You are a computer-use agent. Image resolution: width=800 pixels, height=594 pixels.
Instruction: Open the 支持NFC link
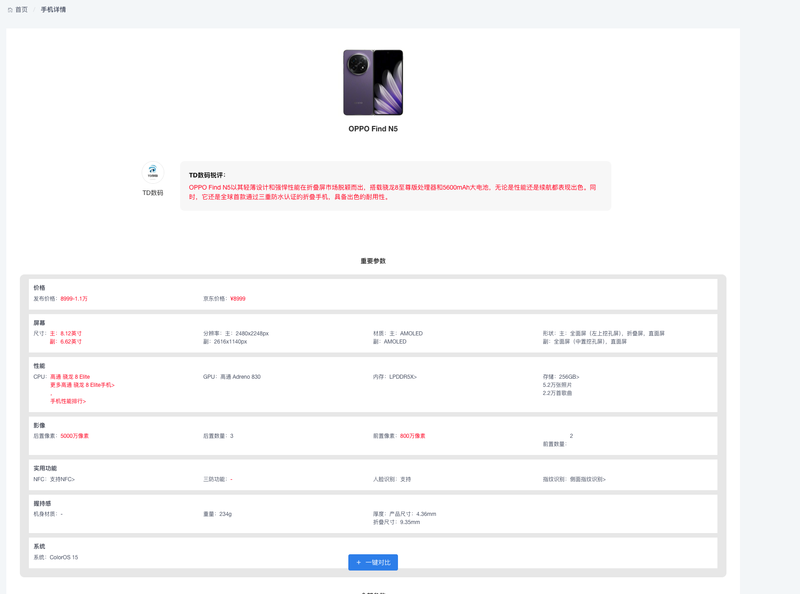tap(62, 479)
